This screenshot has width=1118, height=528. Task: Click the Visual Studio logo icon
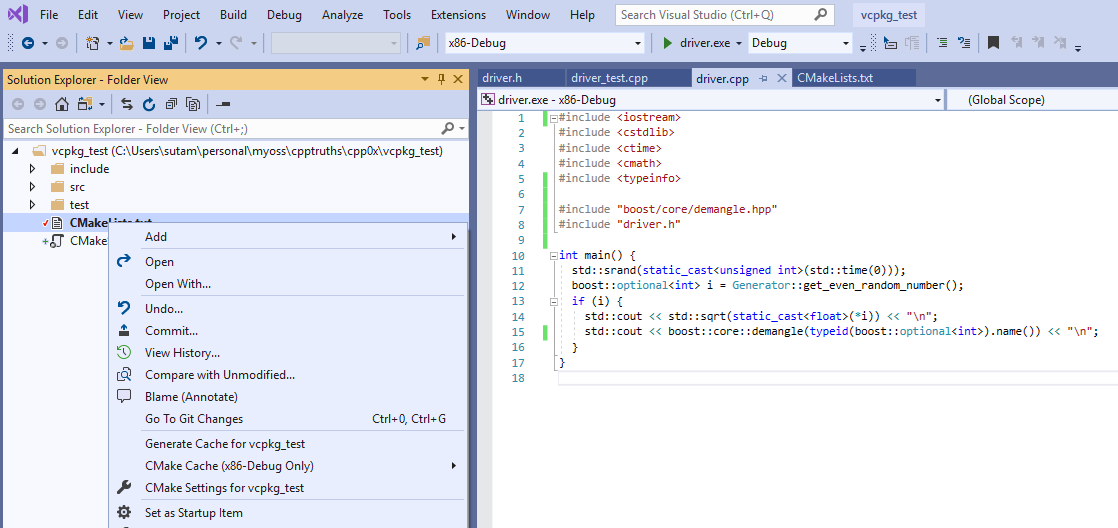19,14
